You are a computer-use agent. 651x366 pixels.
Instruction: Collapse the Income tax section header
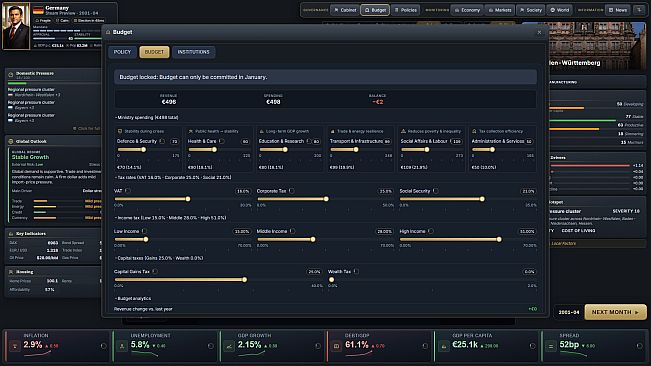tap(171, 218)
